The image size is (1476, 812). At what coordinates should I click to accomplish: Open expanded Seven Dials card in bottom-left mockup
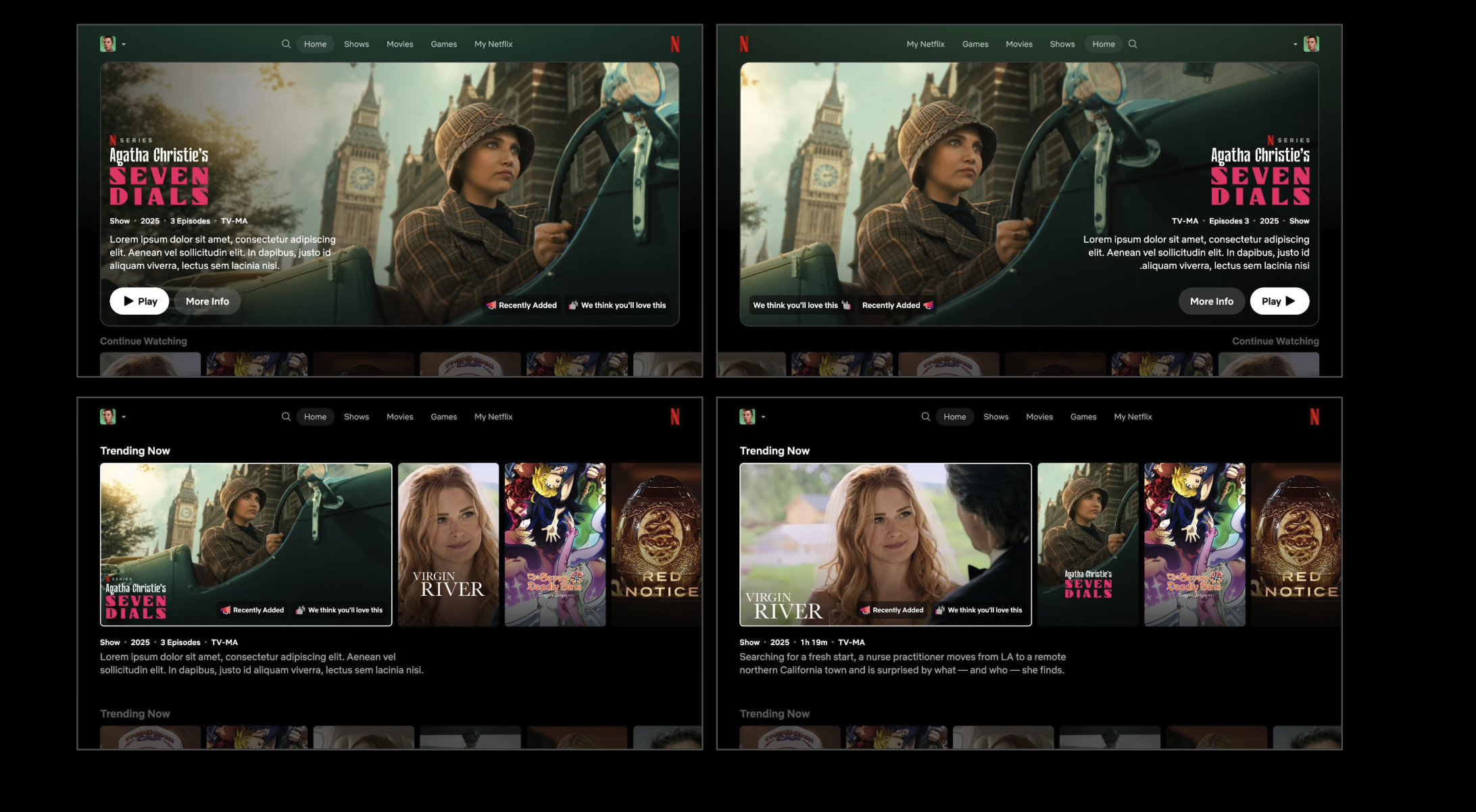point(246,544)
